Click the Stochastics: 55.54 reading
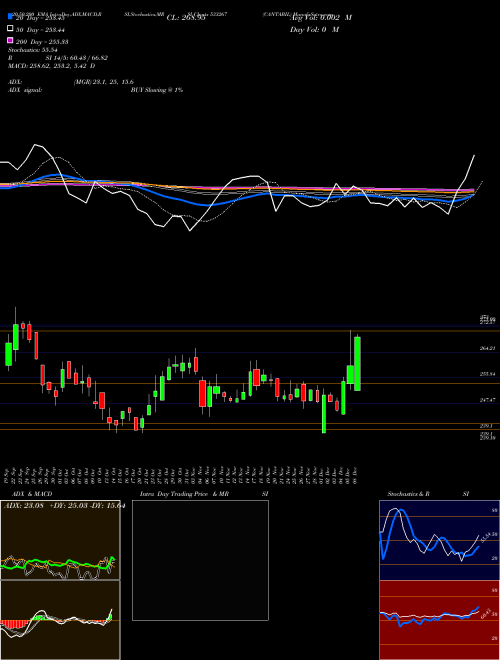Viewport: 500px width, 660px height. (32, 50)
